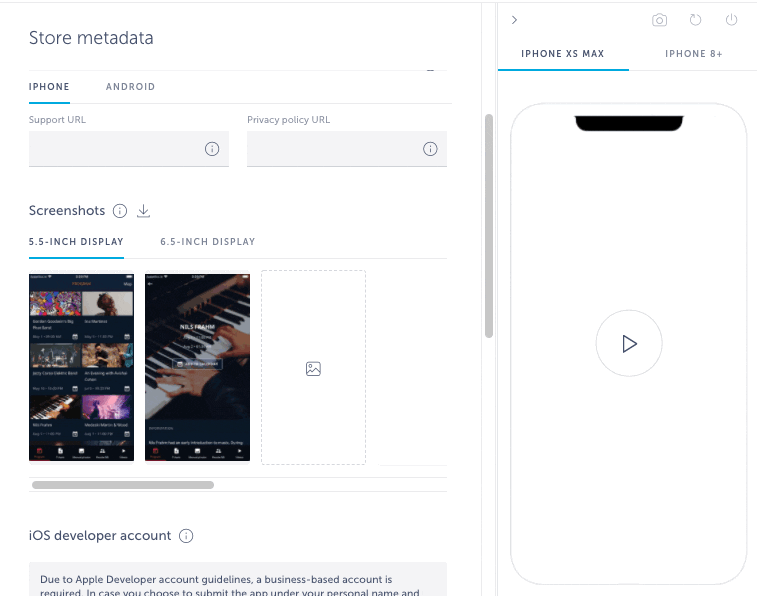Click the vertical scrollbar of metadata panel
Screen dimensions: 757x596
(x=489, y=226)
